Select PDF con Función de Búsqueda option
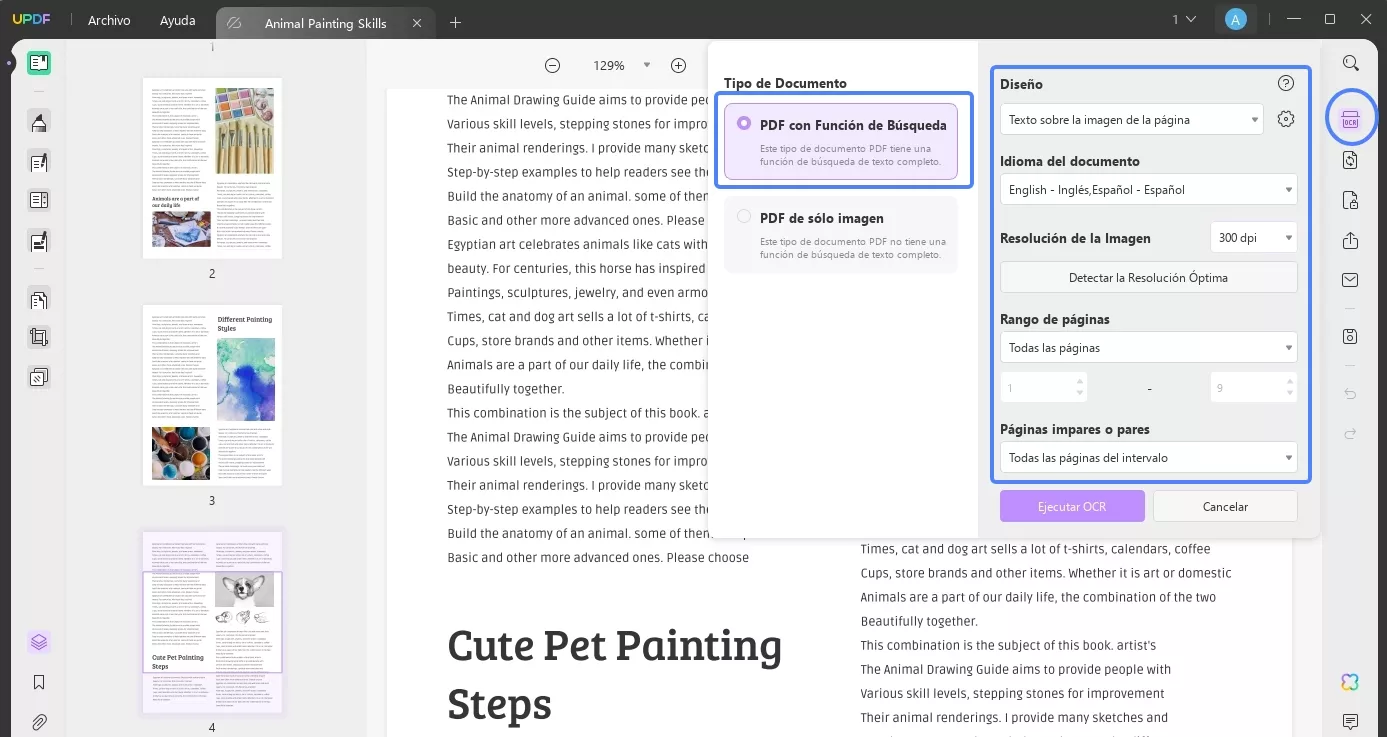 841,141
